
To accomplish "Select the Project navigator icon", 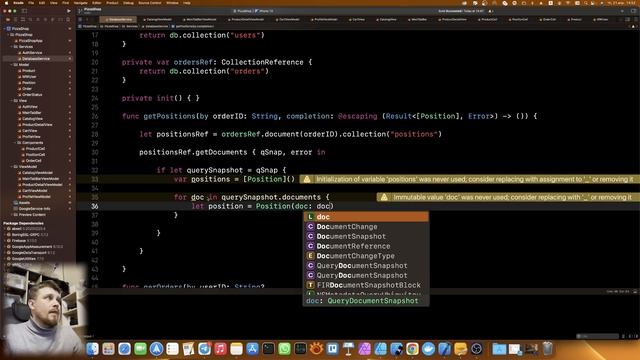I will [x=8, y=19].
